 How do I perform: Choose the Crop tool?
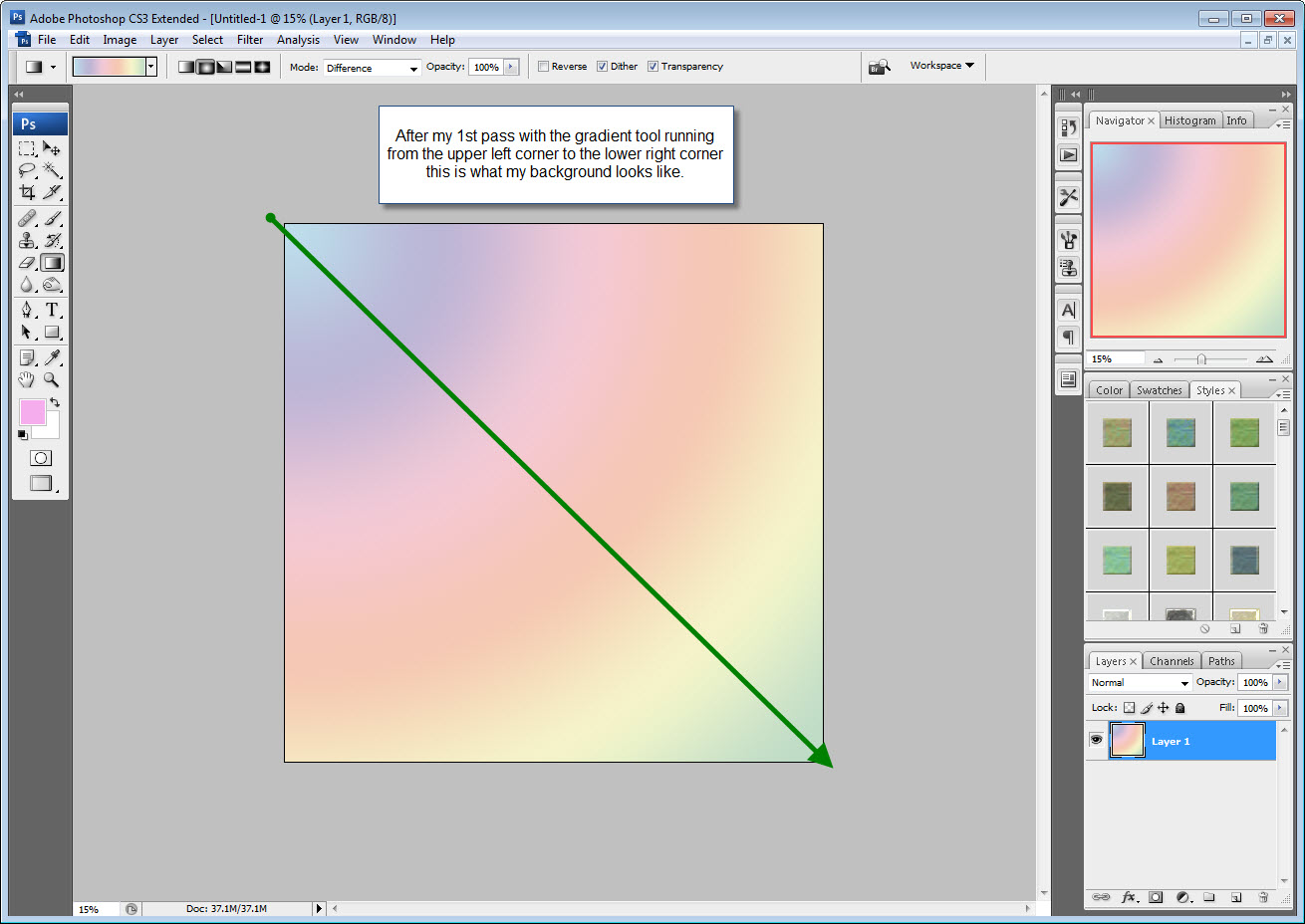[26, 192]
